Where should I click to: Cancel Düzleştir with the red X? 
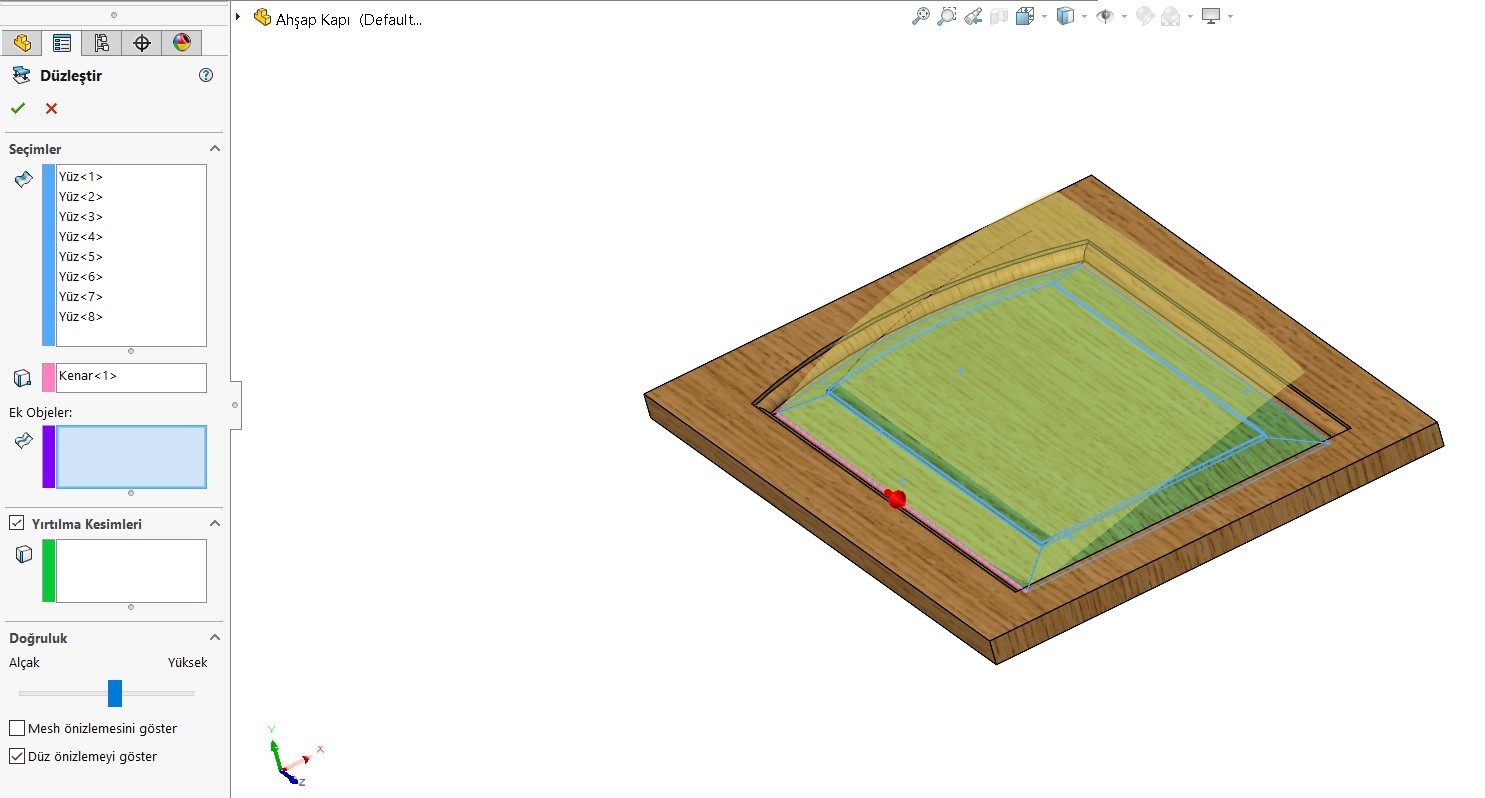pos(51,108)
